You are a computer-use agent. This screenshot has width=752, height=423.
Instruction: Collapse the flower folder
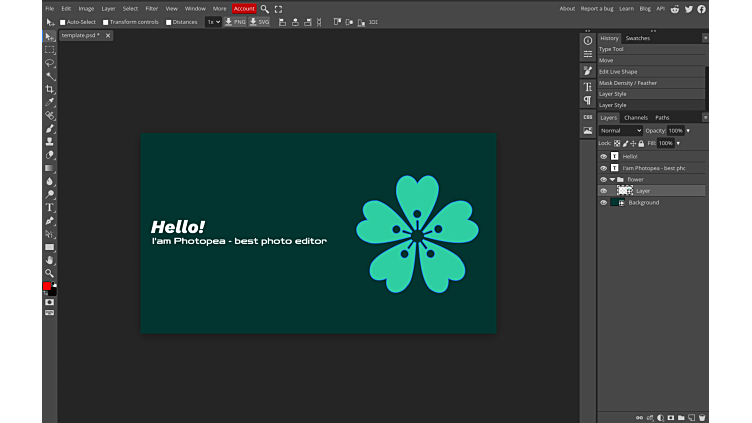[x=612, y=180]
